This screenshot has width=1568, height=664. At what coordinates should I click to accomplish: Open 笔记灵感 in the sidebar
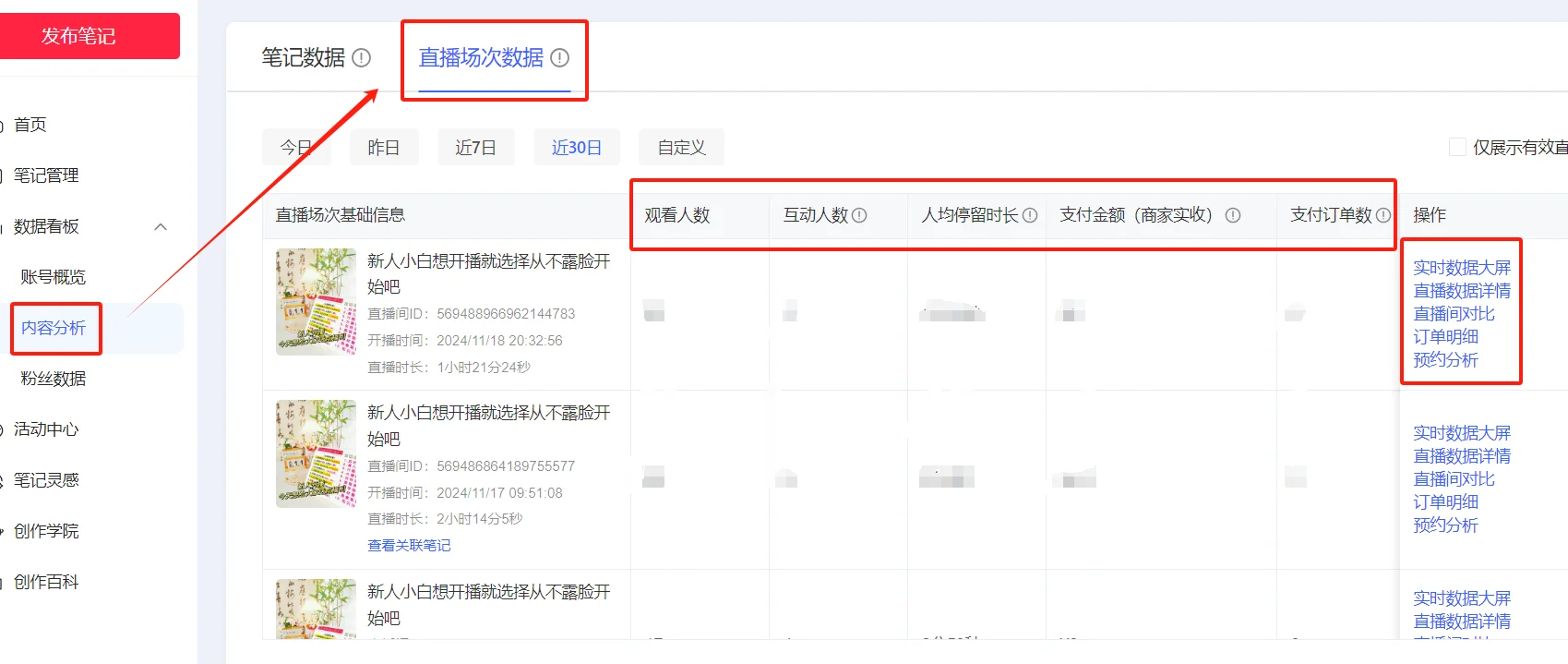click(46, 480)
